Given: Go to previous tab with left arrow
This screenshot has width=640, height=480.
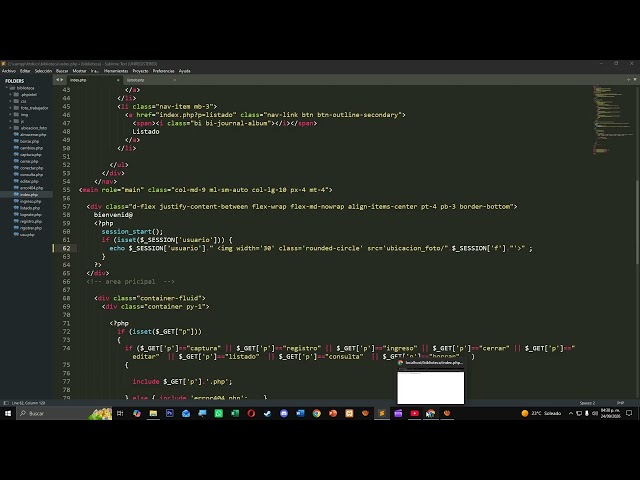Looking at the screenshot, I should coord(58,80).
